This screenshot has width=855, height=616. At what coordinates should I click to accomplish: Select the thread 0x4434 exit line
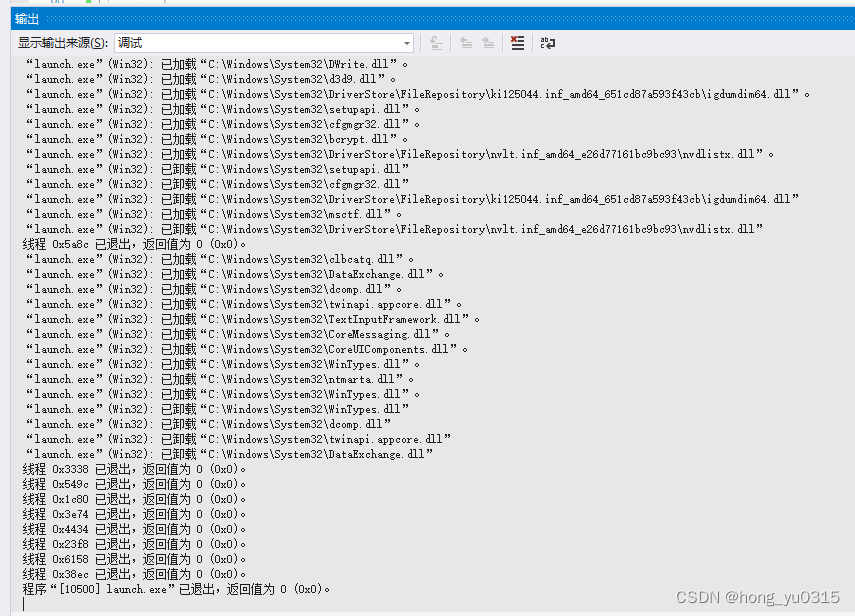click(x=134, y=529)
